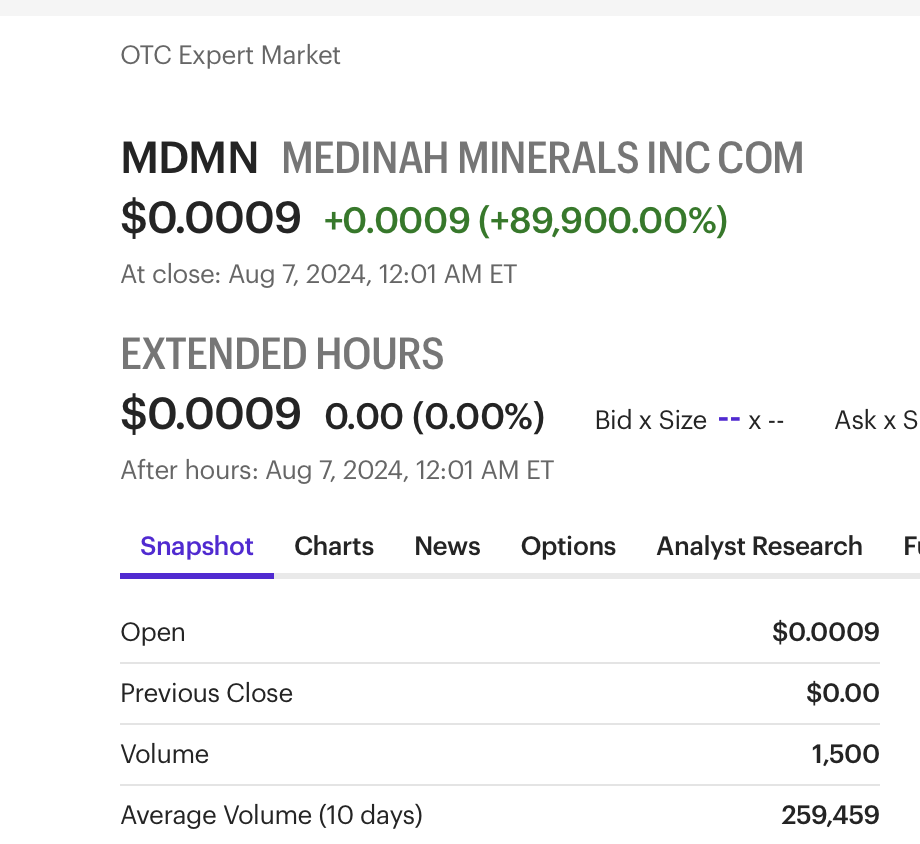Click the Medinah Minerals Inc company name
The image size is (920, 844).
pyautogui.click(x=543, y=159)
